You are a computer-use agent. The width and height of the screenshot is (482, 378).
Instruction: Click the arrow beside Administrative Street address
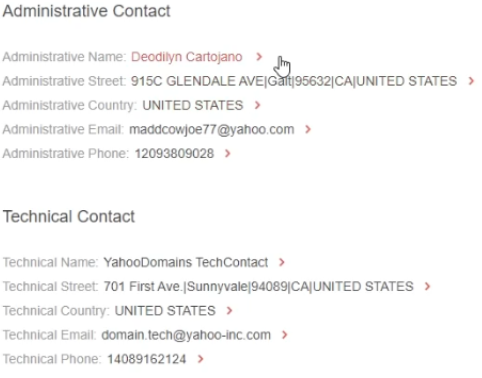coord(471,81)
